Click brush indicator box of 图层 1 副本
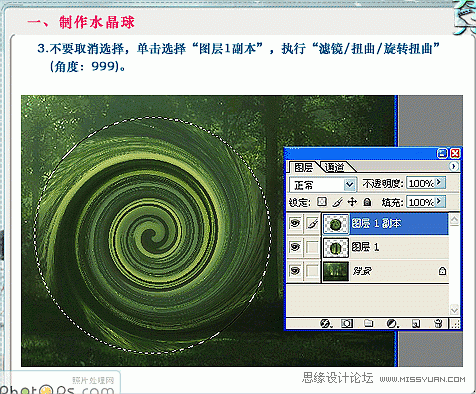The image size is (476, 394). (x=312, y=223)
